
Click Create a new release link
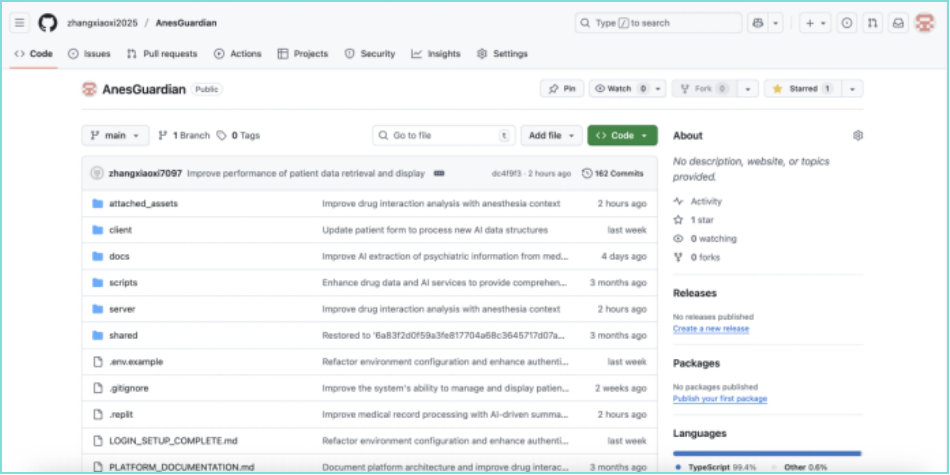click(710, 329)
